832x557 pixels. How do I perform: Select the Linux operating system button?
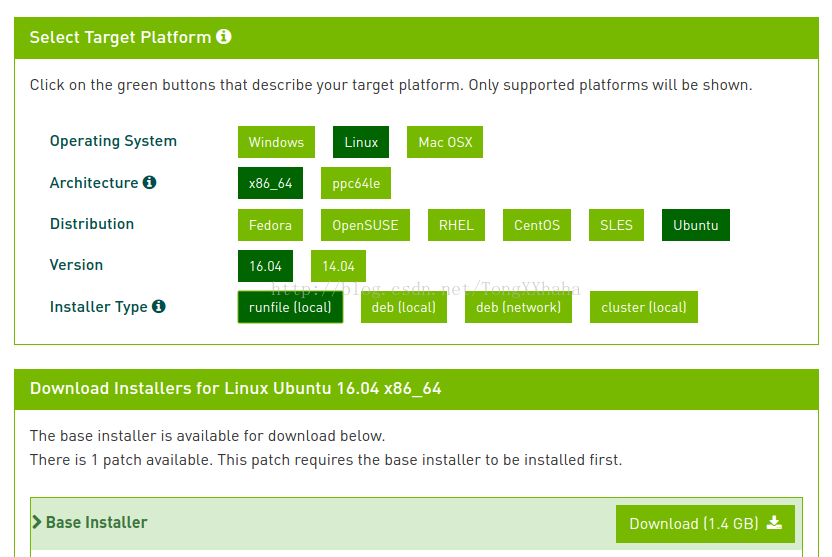(361, 142)
